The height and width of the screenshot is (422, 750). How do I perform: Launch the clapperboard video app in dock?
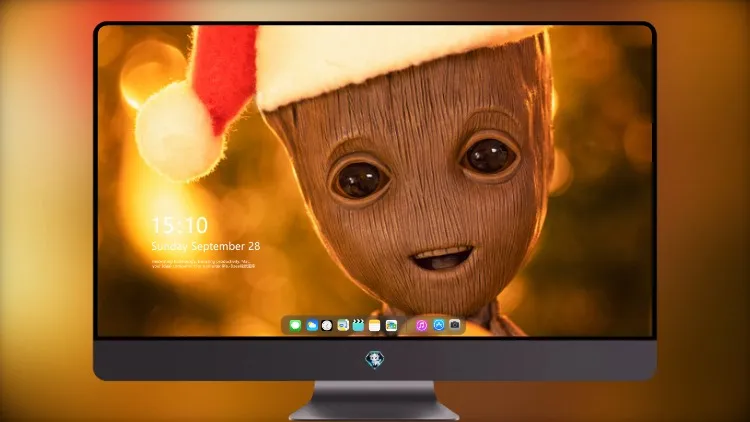click(358, 326)
